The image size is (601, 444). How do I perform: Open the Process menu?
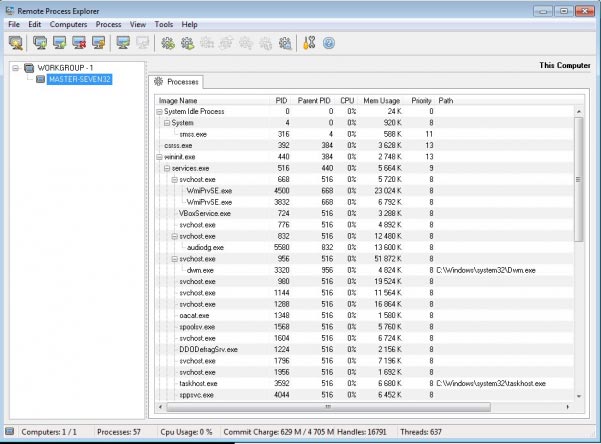coord(108,23)
